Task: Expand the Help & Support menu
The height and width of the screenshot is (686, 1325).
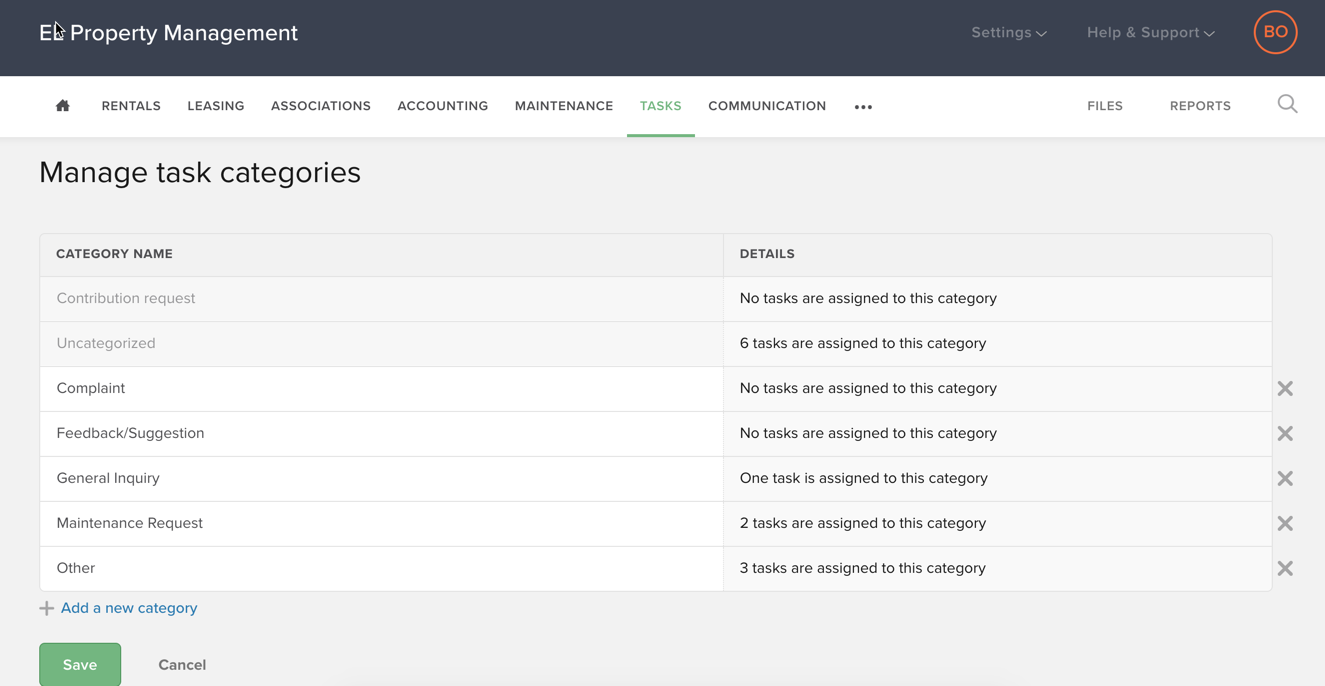Action: (x=1149, y=32)
